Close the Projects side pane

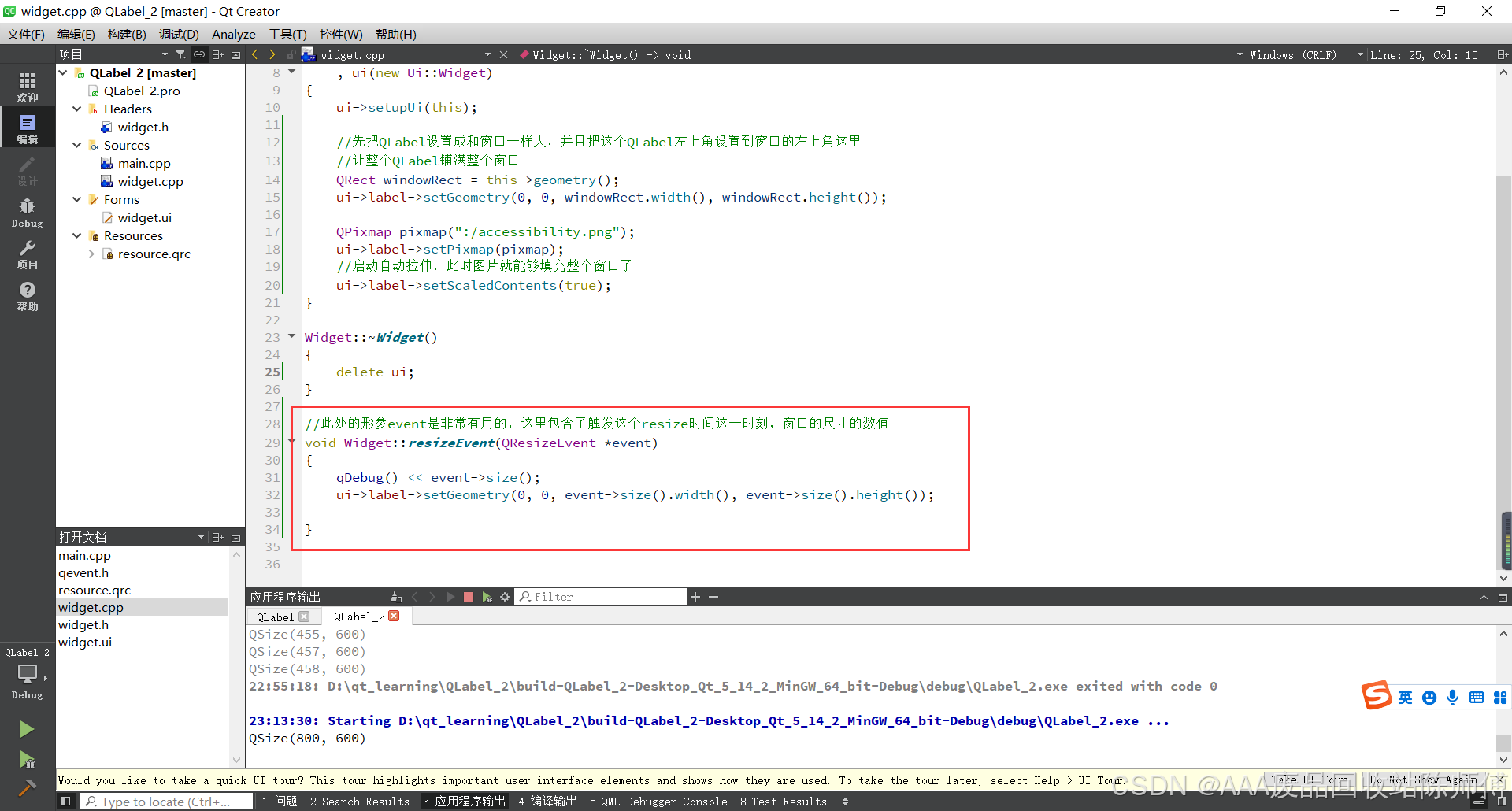pos(235,54)
